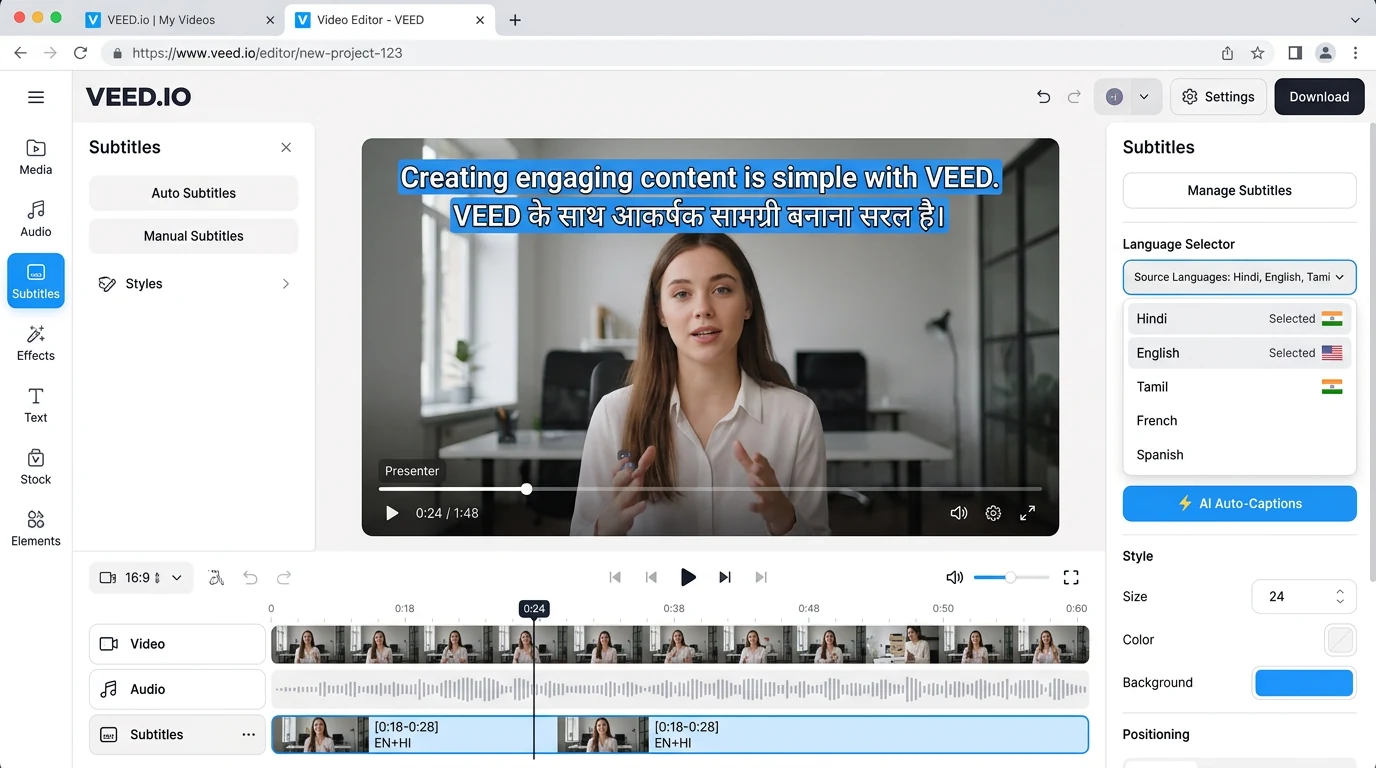Screen dimensions: 1376x768
Task: Open the subtitle Color swatch
Action: pyautogui.click(x=1340, y=640)
